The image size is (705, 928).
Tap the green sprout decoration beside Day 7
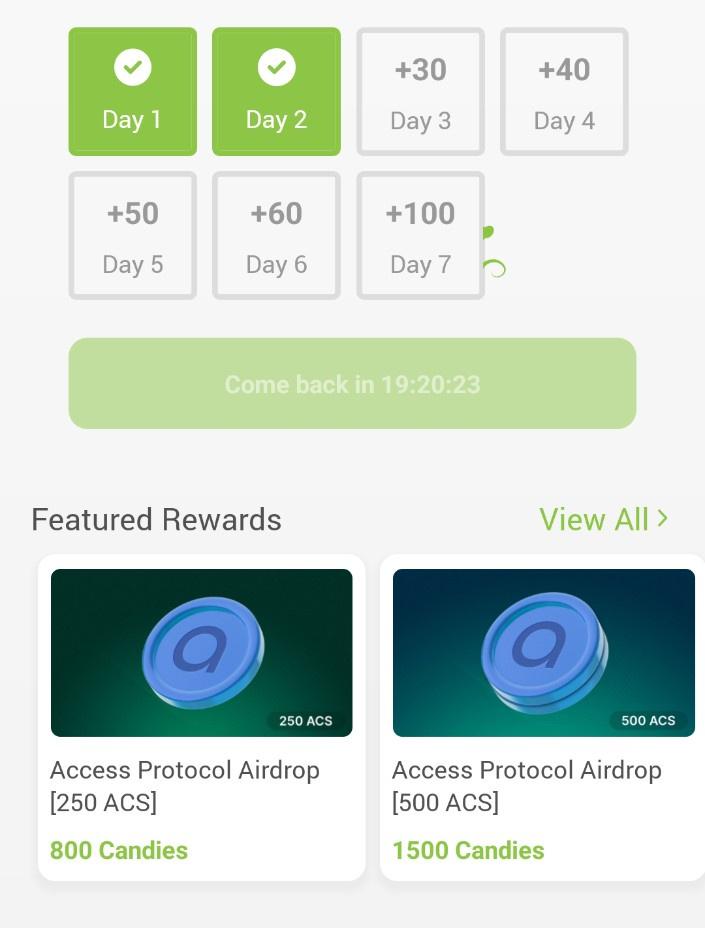click(x=494, y=252)
